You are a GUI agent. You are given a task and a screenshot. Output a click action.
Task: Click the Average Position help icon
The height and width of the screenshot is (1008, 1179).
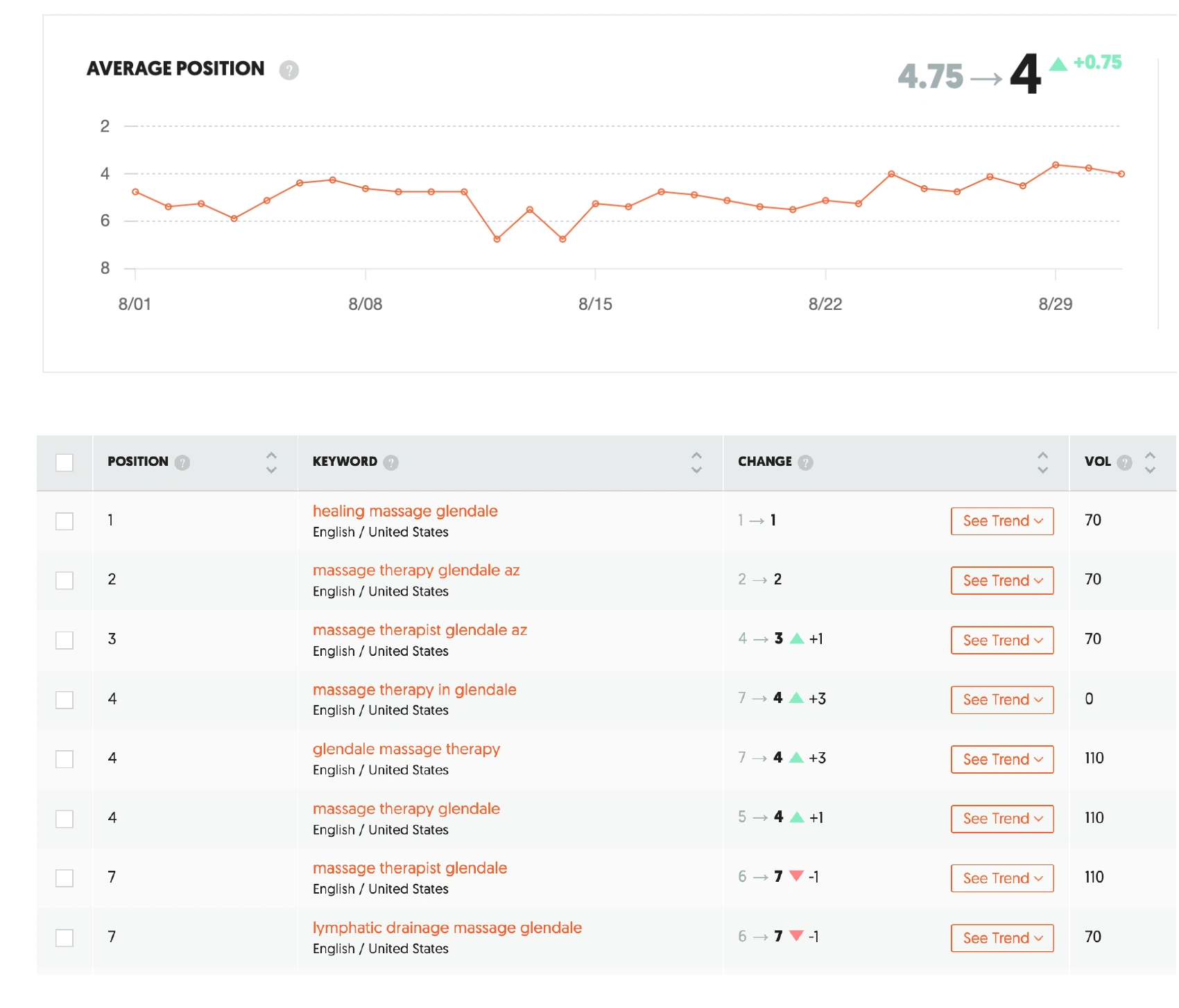pos(289,70)
